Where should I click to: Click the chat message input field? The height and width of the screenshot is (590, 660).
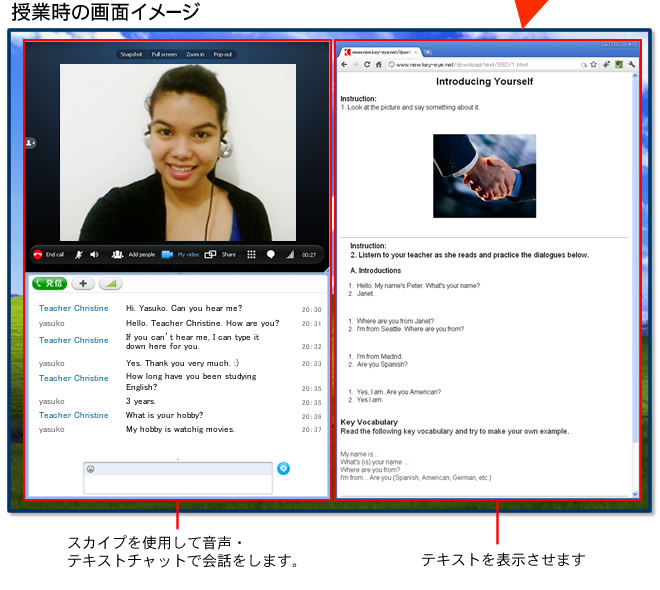[x=178, y=483]
